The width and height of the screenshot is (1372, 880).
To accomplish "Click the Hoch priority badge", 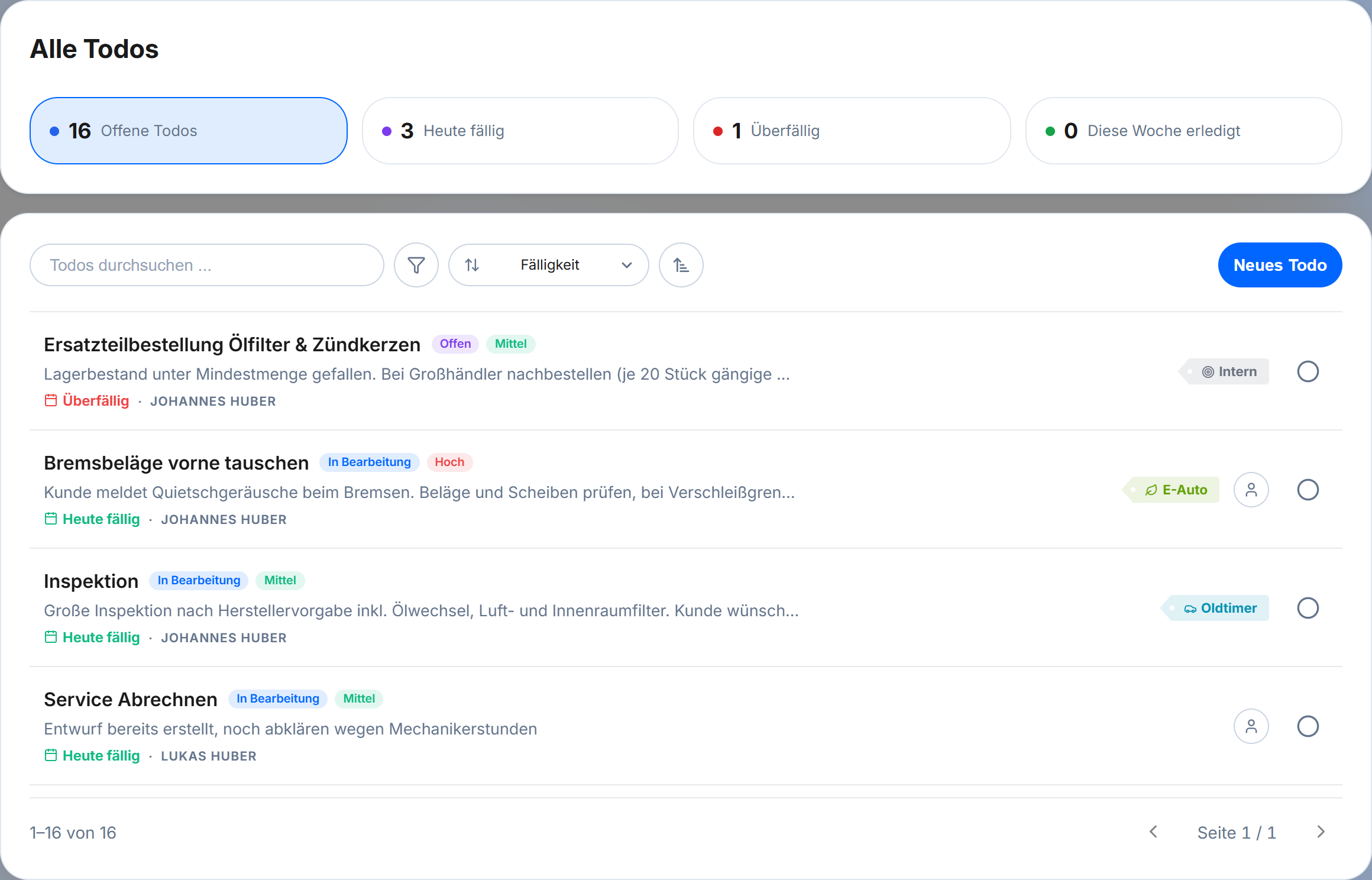I will [449, 462].
